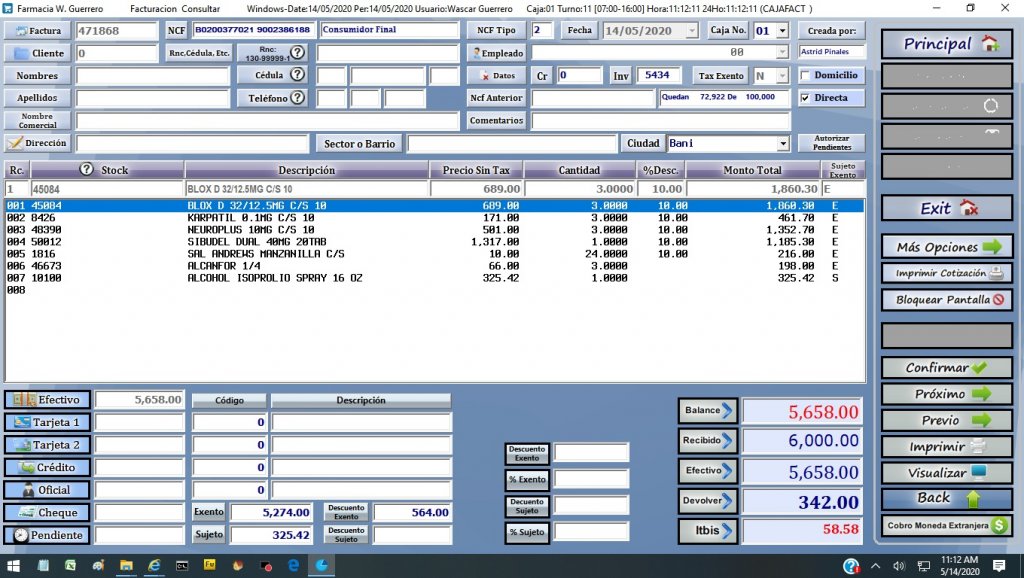This screenshot has height=578, width=1024.
Task: Uncheck the Directa checkbox
Action: point(806,98)
